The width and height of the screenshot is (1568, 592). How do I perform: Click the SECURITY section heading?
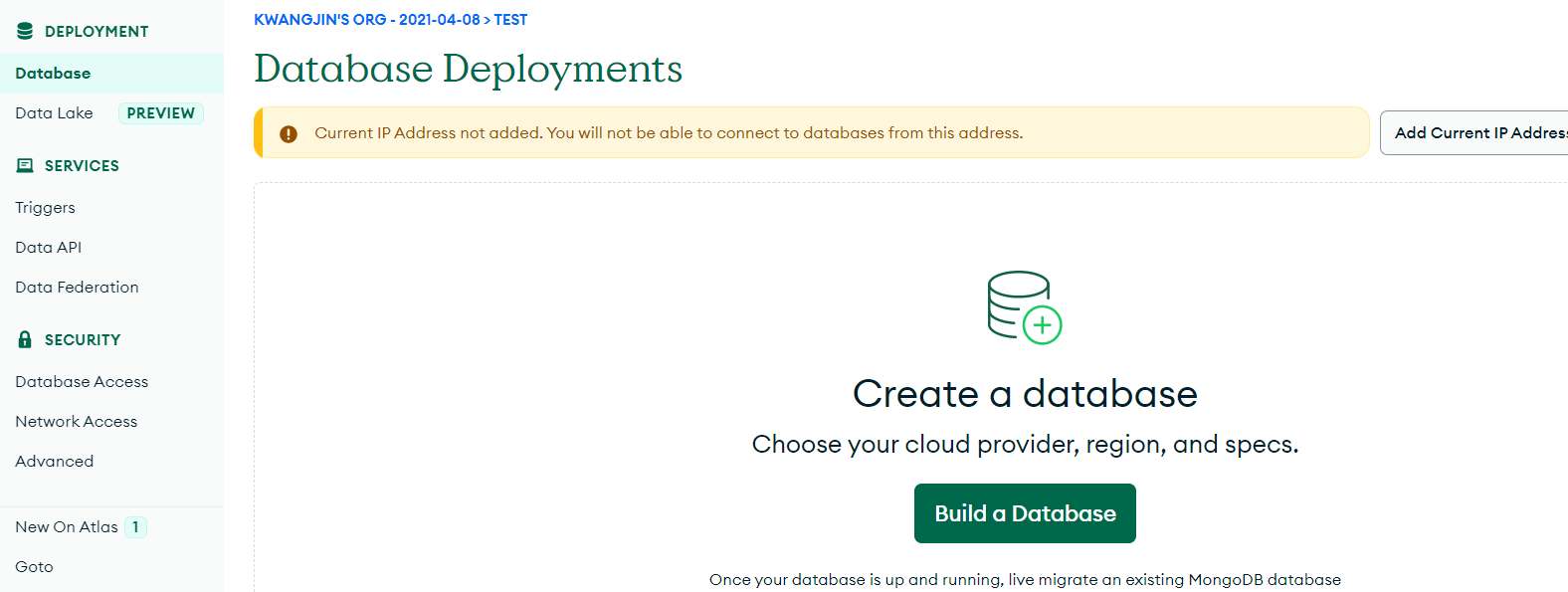click(x=83, y=340)
